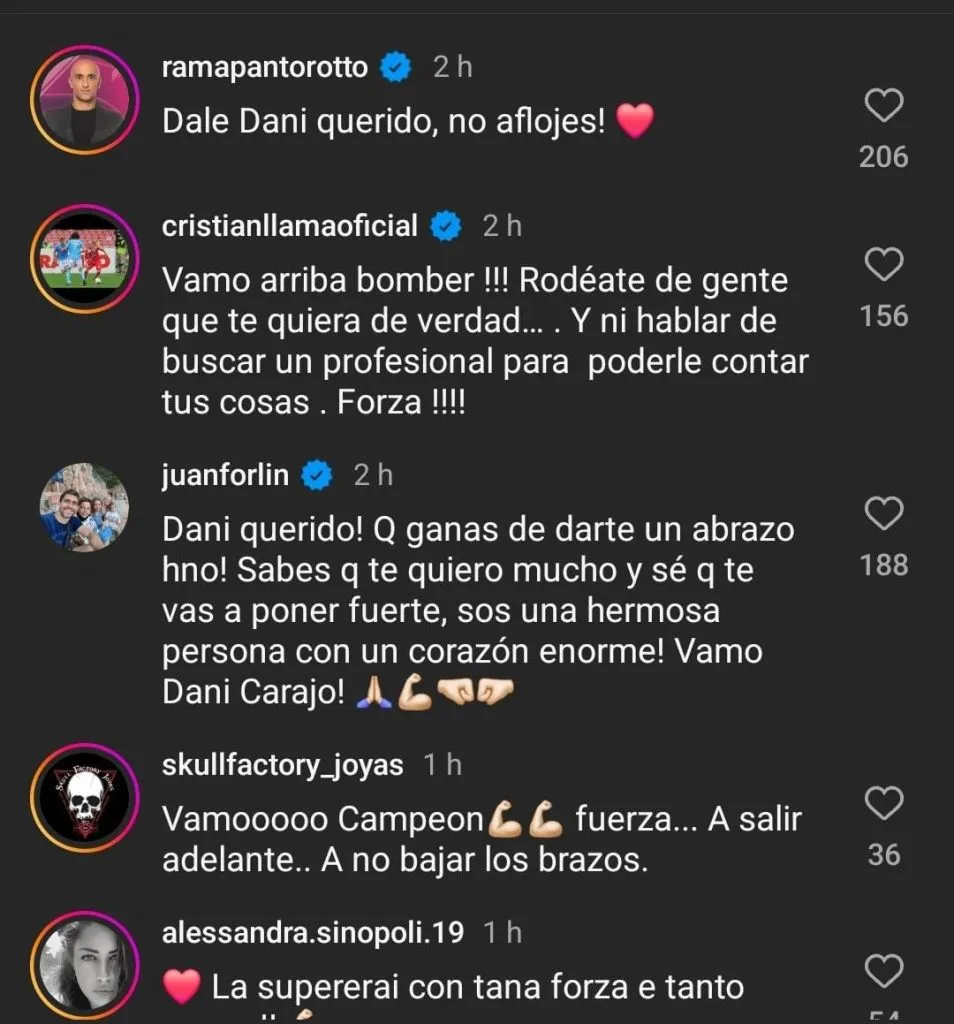View the 188 likes count on juanforlin's comment
954x1024 pixels.
click(x=884, y=566)
